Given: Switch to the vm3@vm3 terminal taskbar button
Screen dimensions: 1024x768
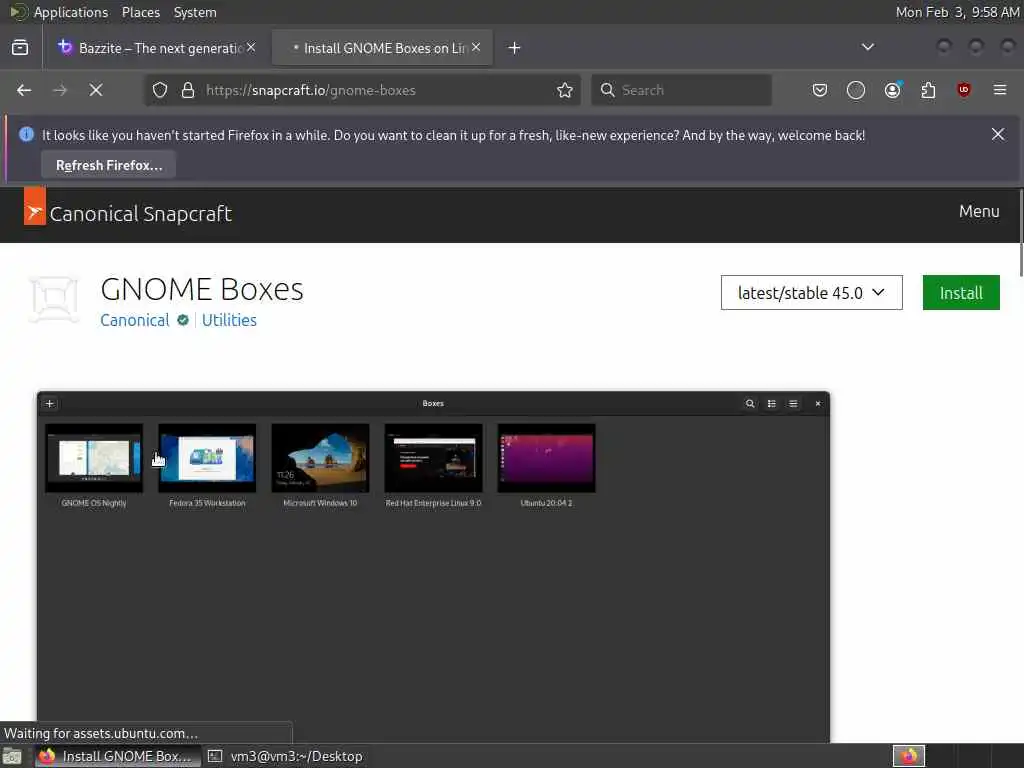Looking at the screenshot, I should click(285, 756).
